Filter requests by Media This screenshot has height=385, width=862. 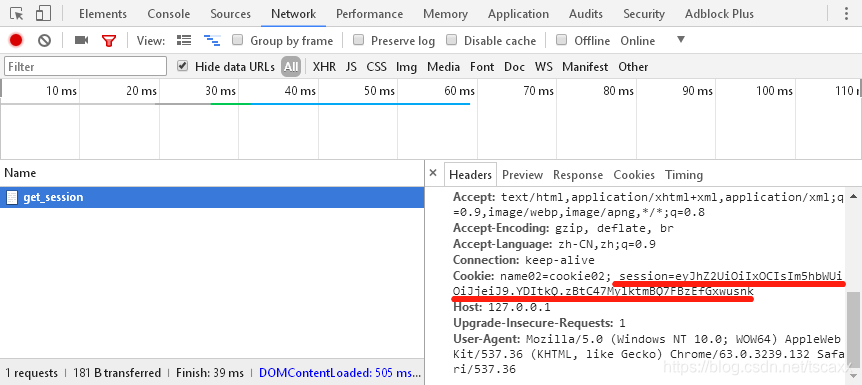pos(443,67)
